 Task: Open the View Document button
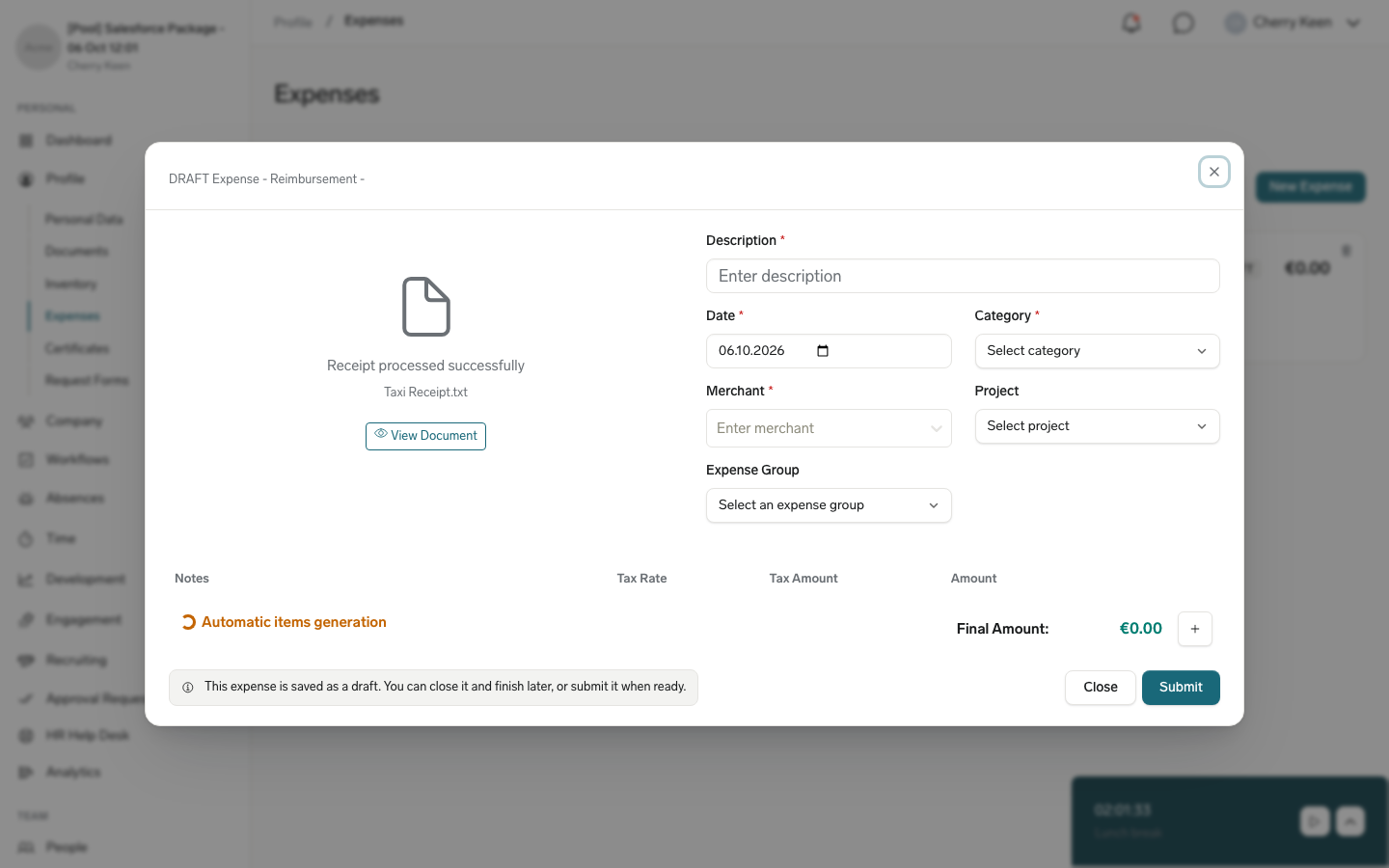click(425, 436)
